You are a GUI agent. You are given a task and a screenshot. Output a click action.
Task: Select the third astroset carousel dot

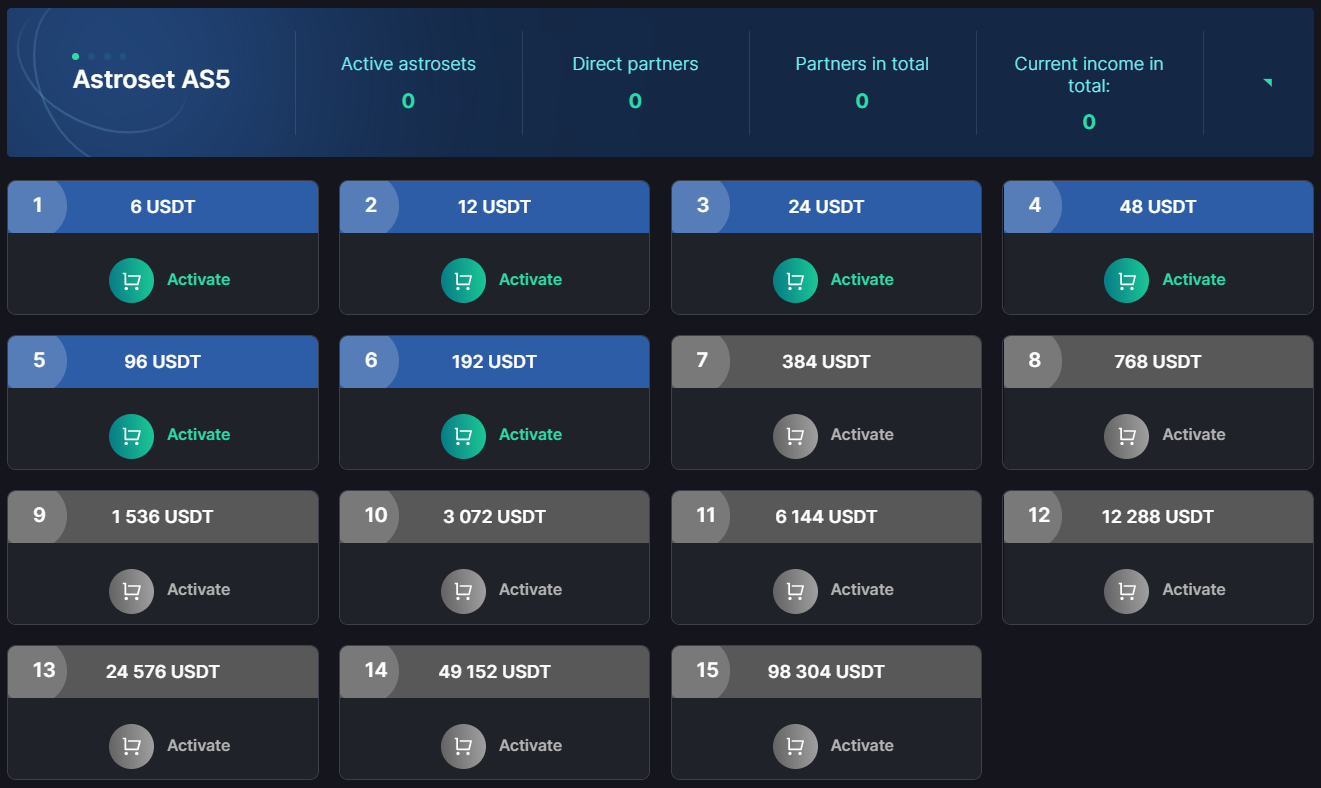coord(107,56)
